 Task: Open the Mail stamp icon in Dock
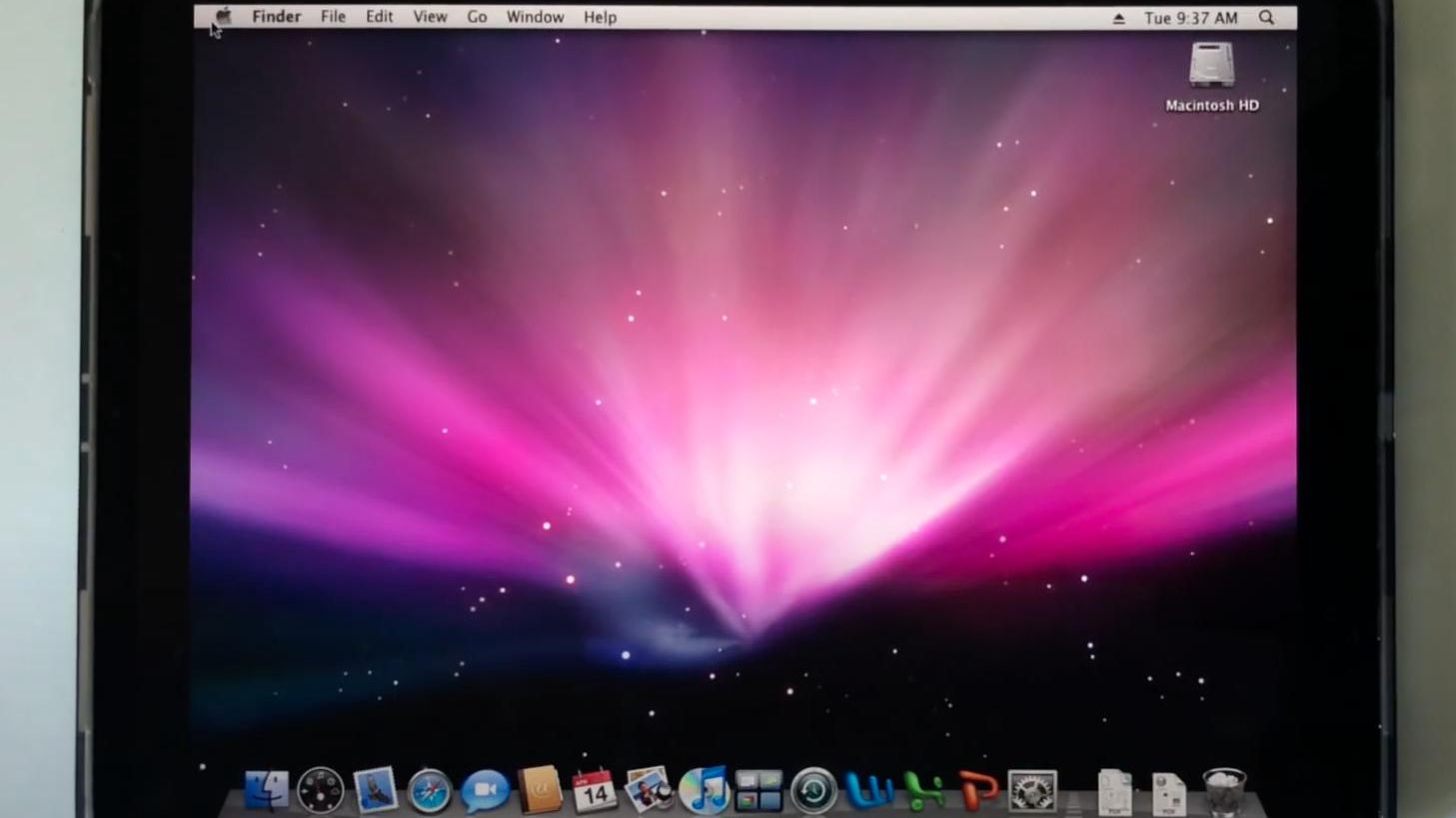click(376, 791)
